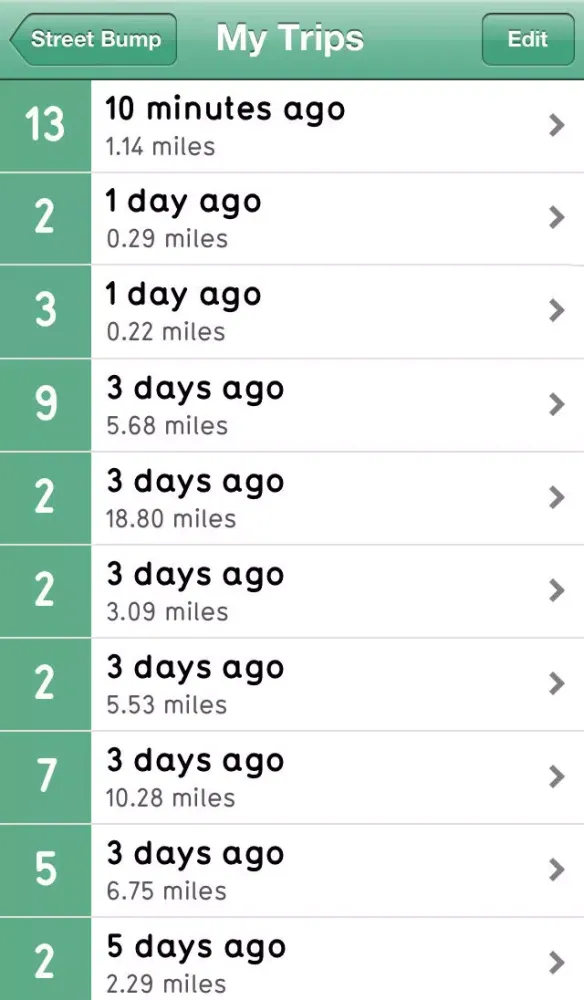The height and width of the screenshot is (1000, 584).
Task: Tap the My Trips title bar
Action: tap(290, 38)
